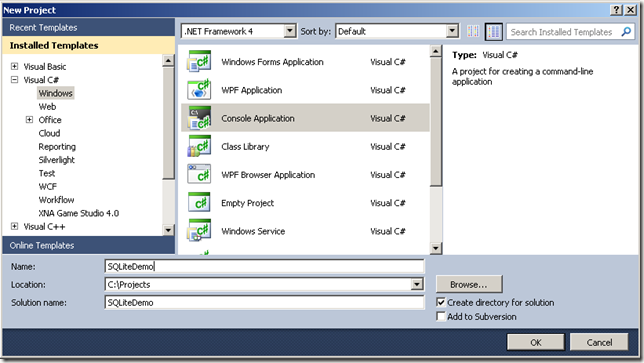Image resolution: width=644 pixels, height=363 pixels.
Task: Click the Empty Project label
Action: pos(247,203)
